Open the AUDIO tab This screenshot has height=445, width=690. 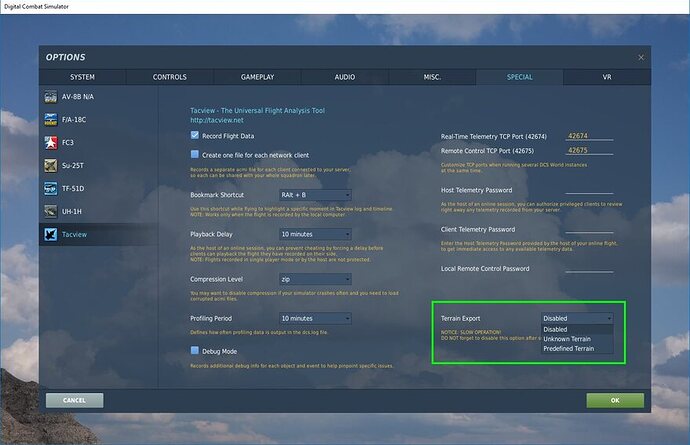pyautogui.click(x=345, y=77)
